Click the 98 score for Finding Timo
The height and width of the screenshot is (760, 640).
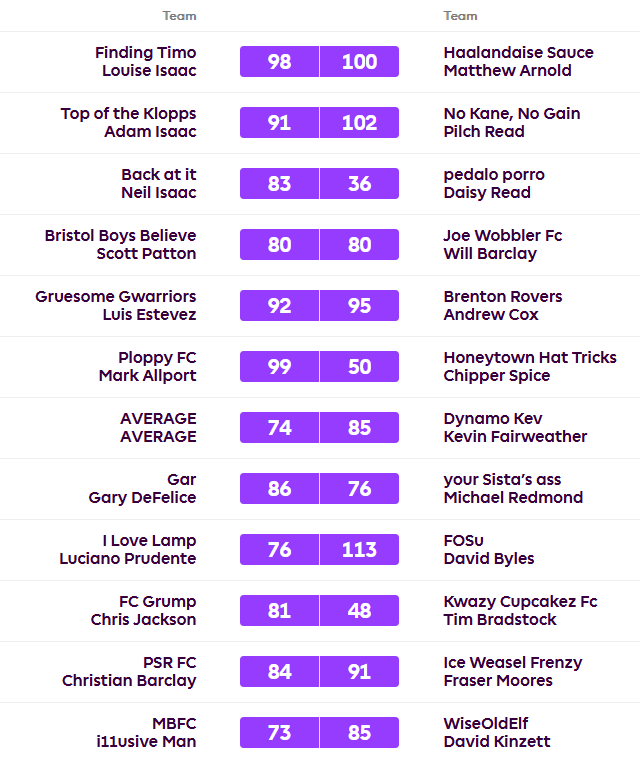(280, 62)
